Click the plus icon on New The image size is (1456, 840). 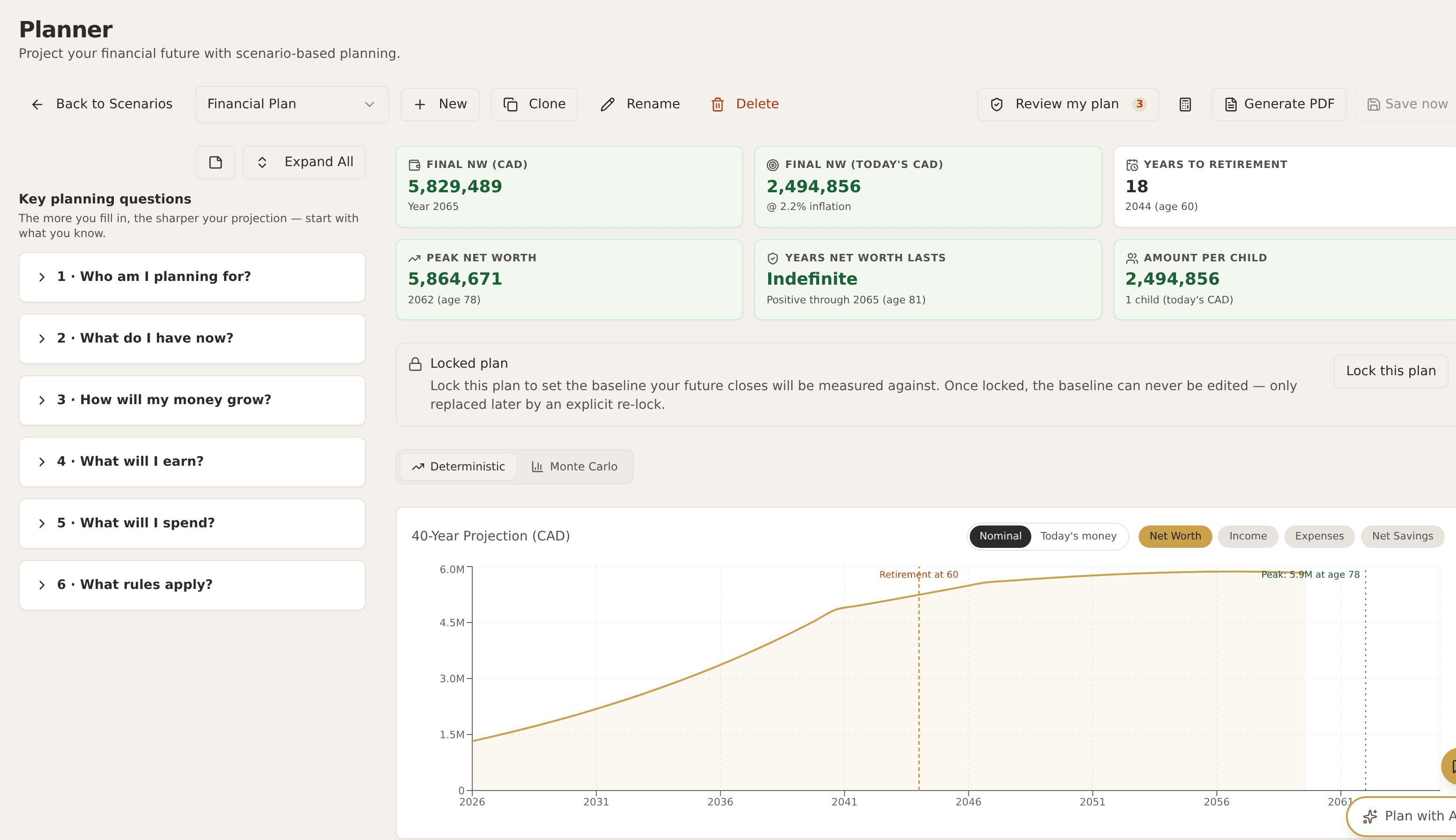(x=420, y=105)
